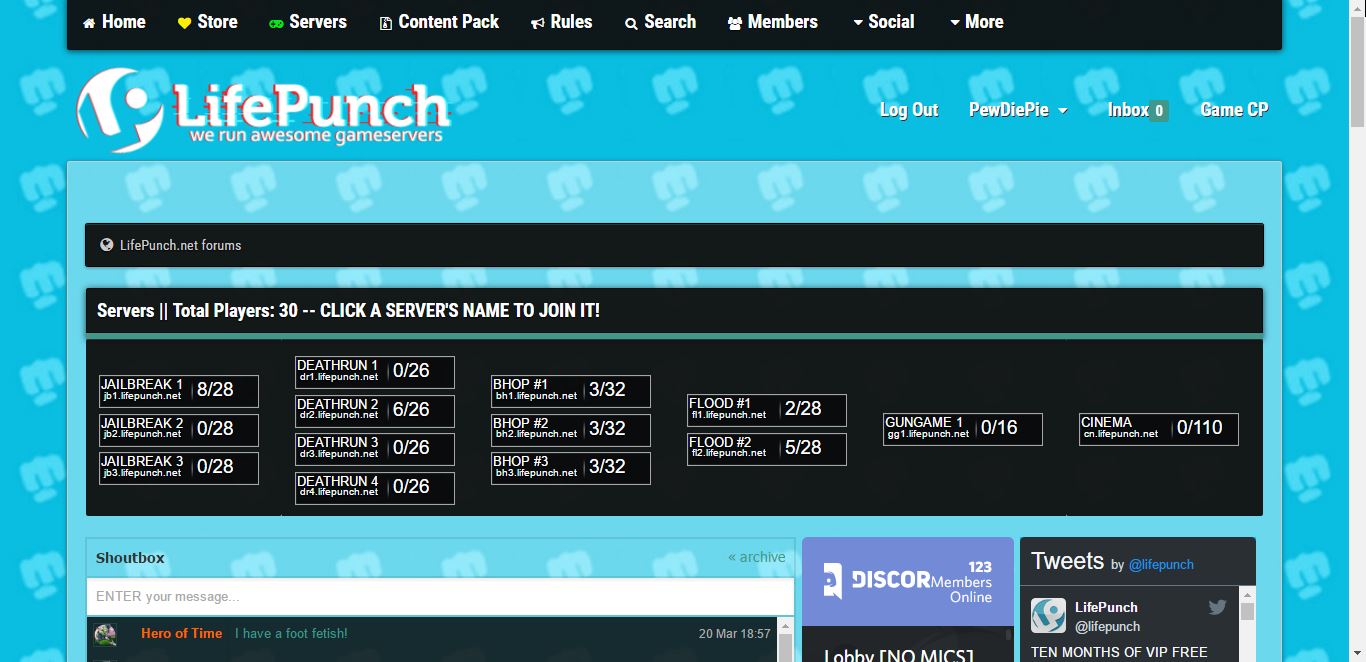Open the Game CP link
The width and height of the screenshot is (1366, 662).
click(x=1234, y=110)
